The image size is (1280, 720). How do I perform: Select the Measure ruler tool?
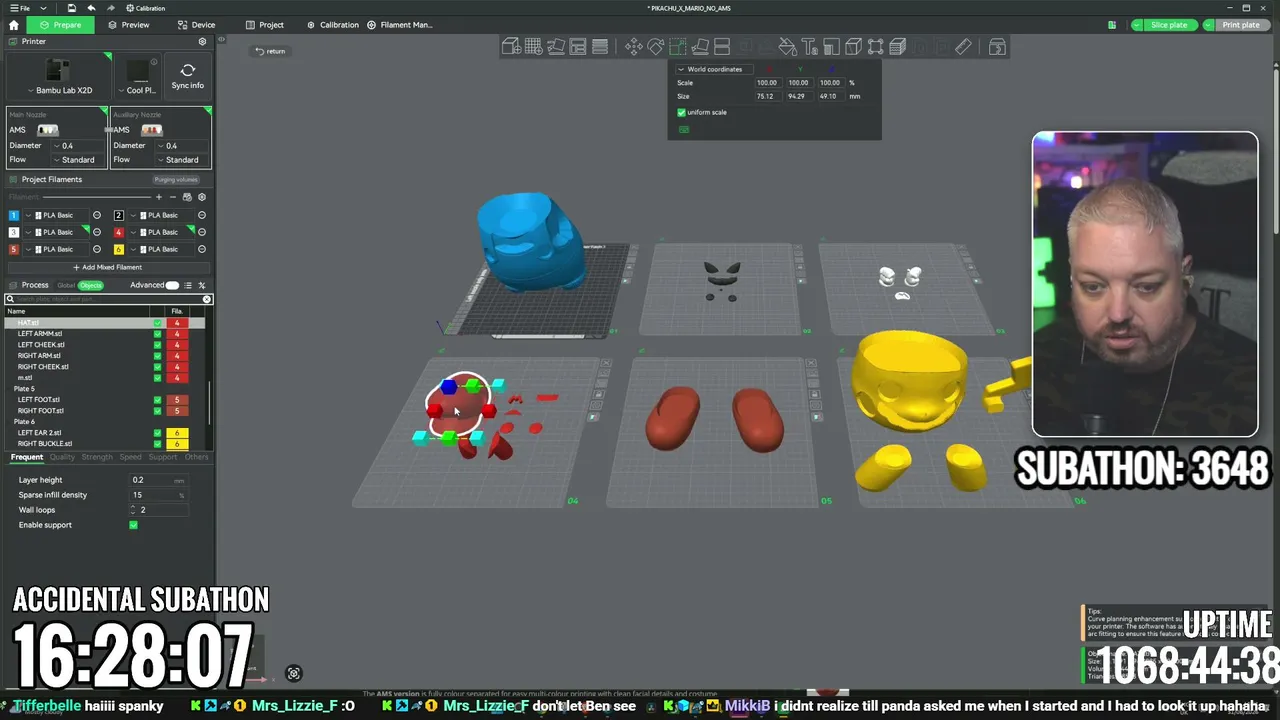[963, 47]
